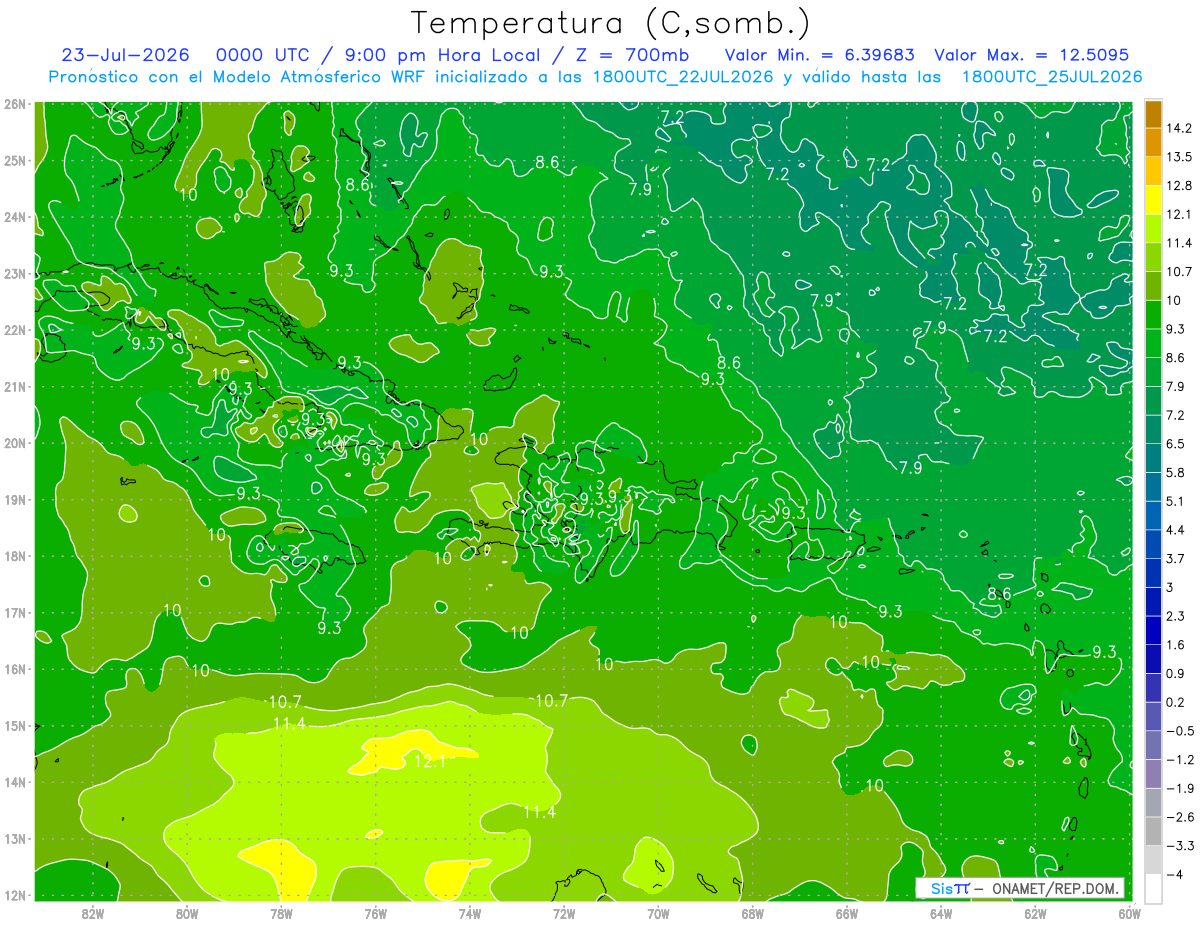Viewport: 1200px width, 927px height.
Task: Click the '64W' longitude label
Action: (x=940, y=913)
